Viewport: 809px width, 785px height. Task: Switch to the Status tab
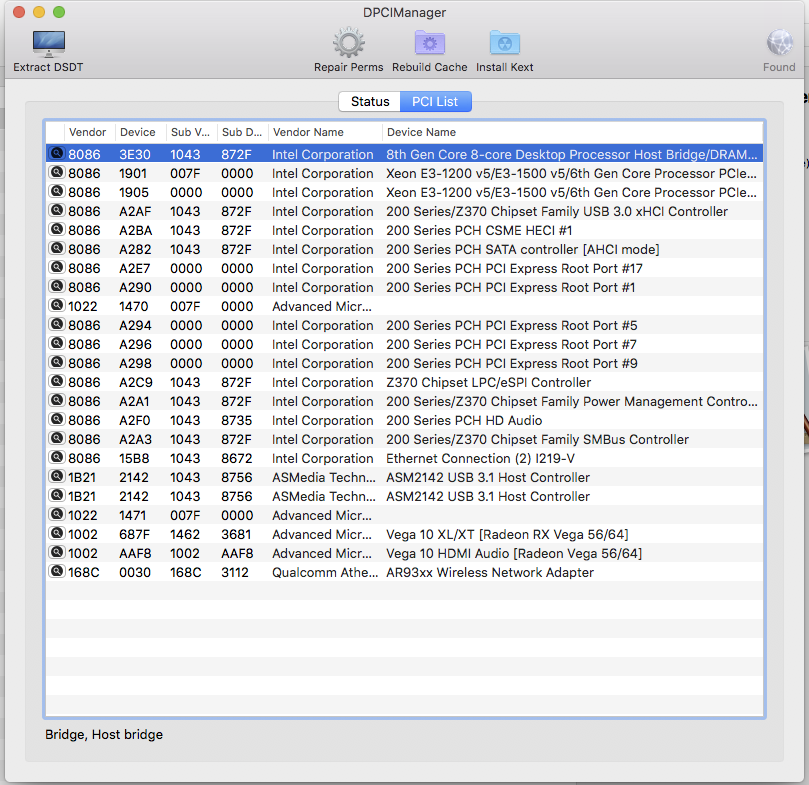tap(369, 102)
